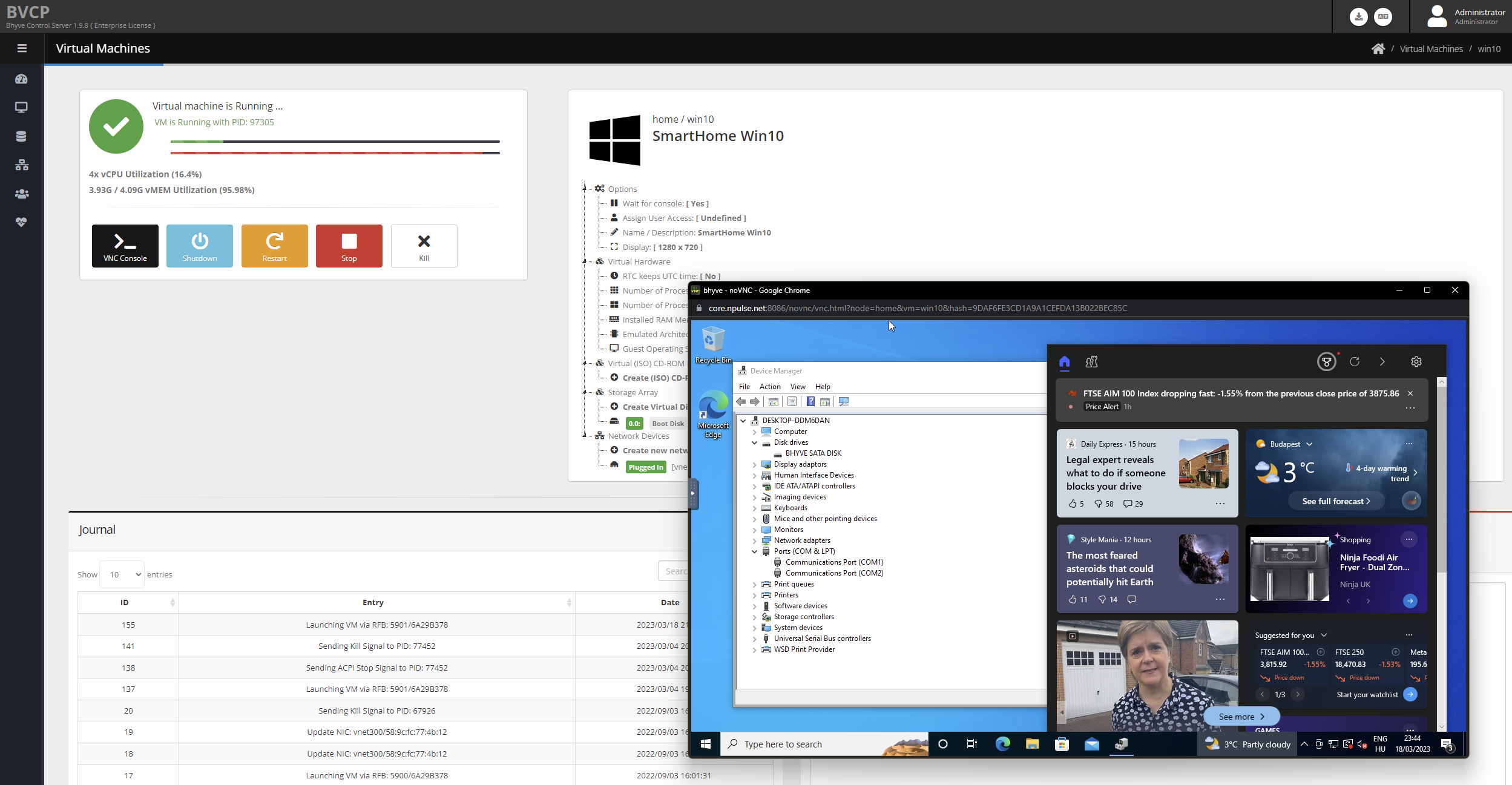Kill the virtual machine process
The height and width of the screenshot is (785, 1512).
[424, 246]
